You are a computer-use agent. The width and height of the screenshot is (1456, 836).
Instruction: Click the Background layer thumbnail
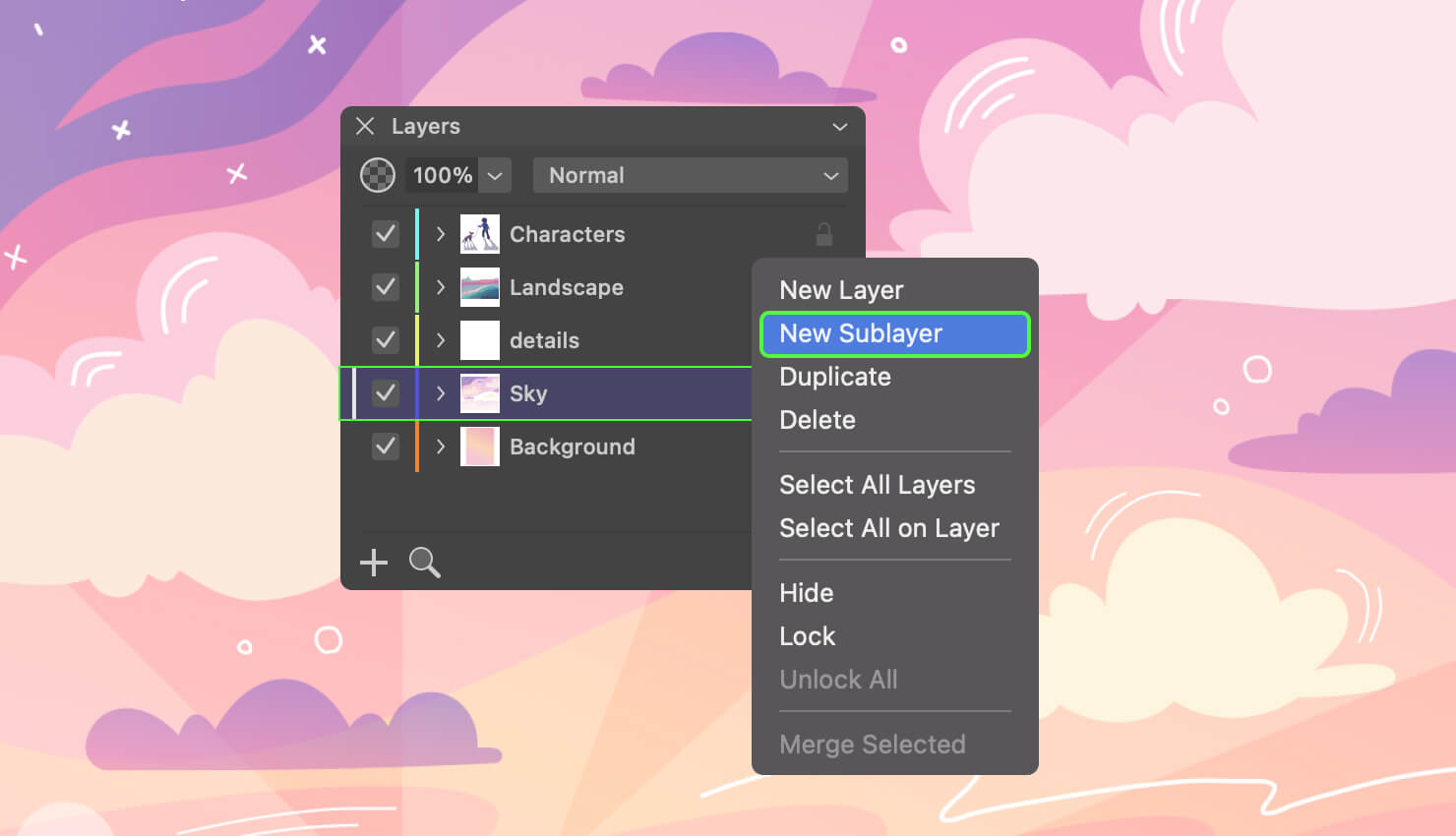tap(480, 447)
